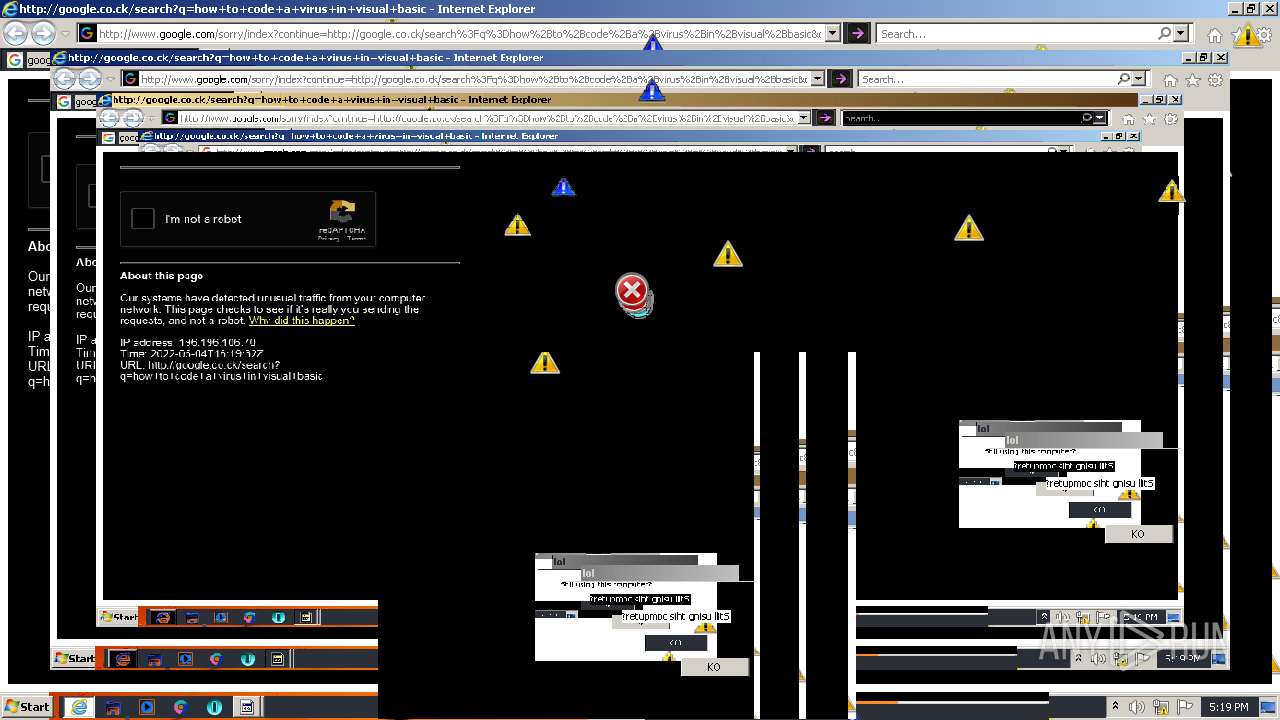
Task: Open Favorites star in third nested IE window
Action: (1149, 118)
